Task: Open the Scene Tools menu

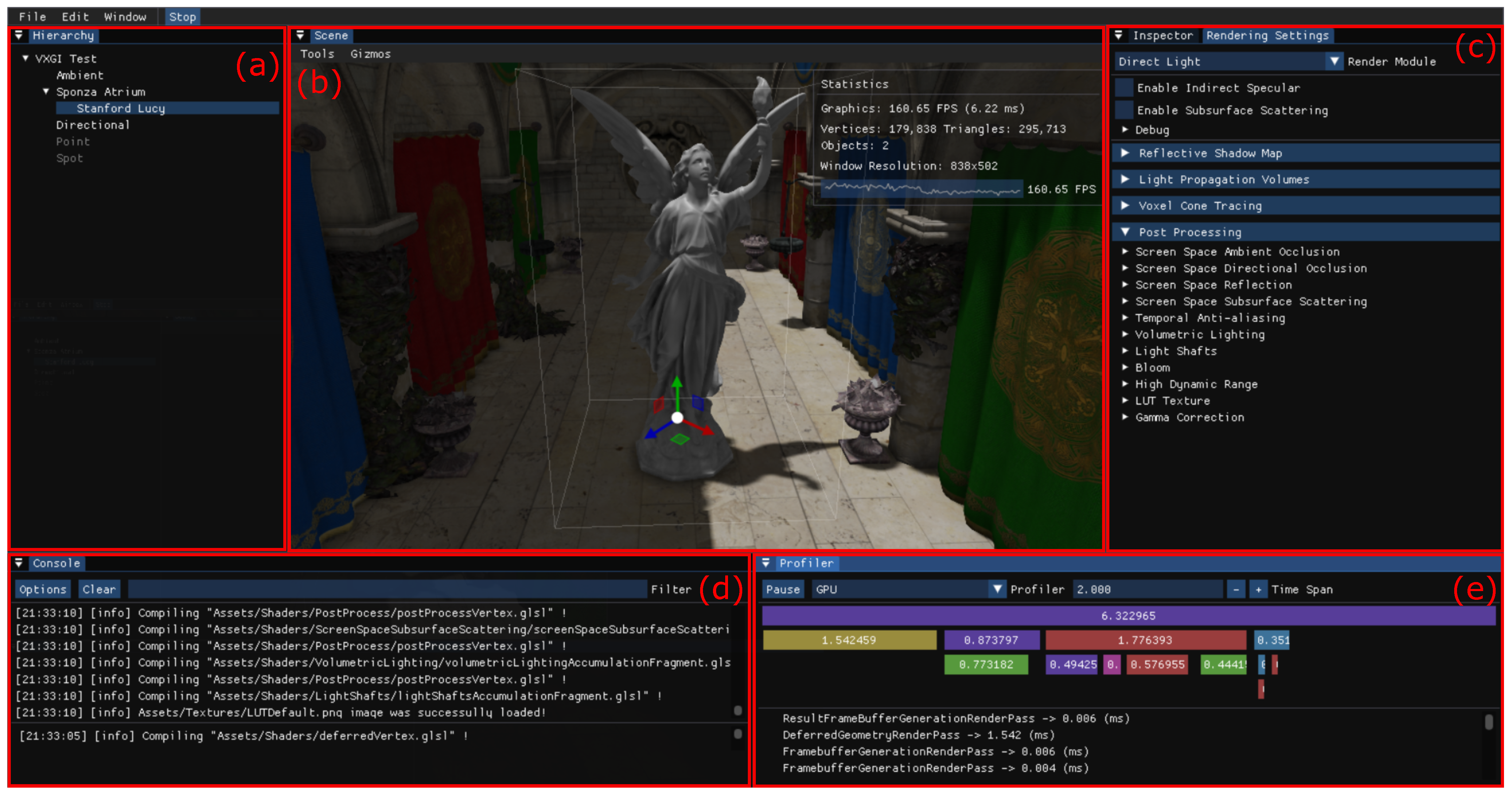Action: (317, 54)
